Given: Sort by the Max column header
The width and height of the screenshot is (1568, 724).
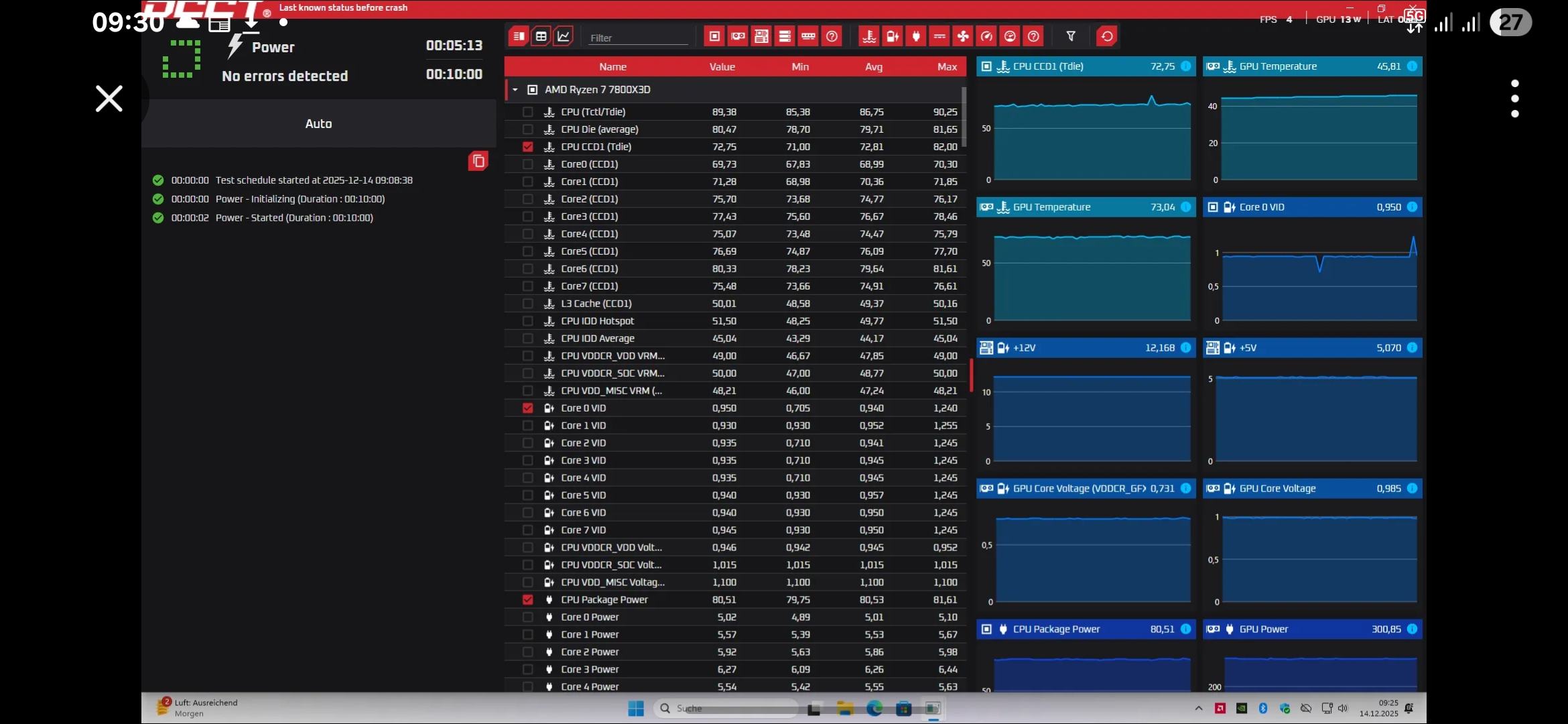Looking at the screenshot, I should (947, 66).
